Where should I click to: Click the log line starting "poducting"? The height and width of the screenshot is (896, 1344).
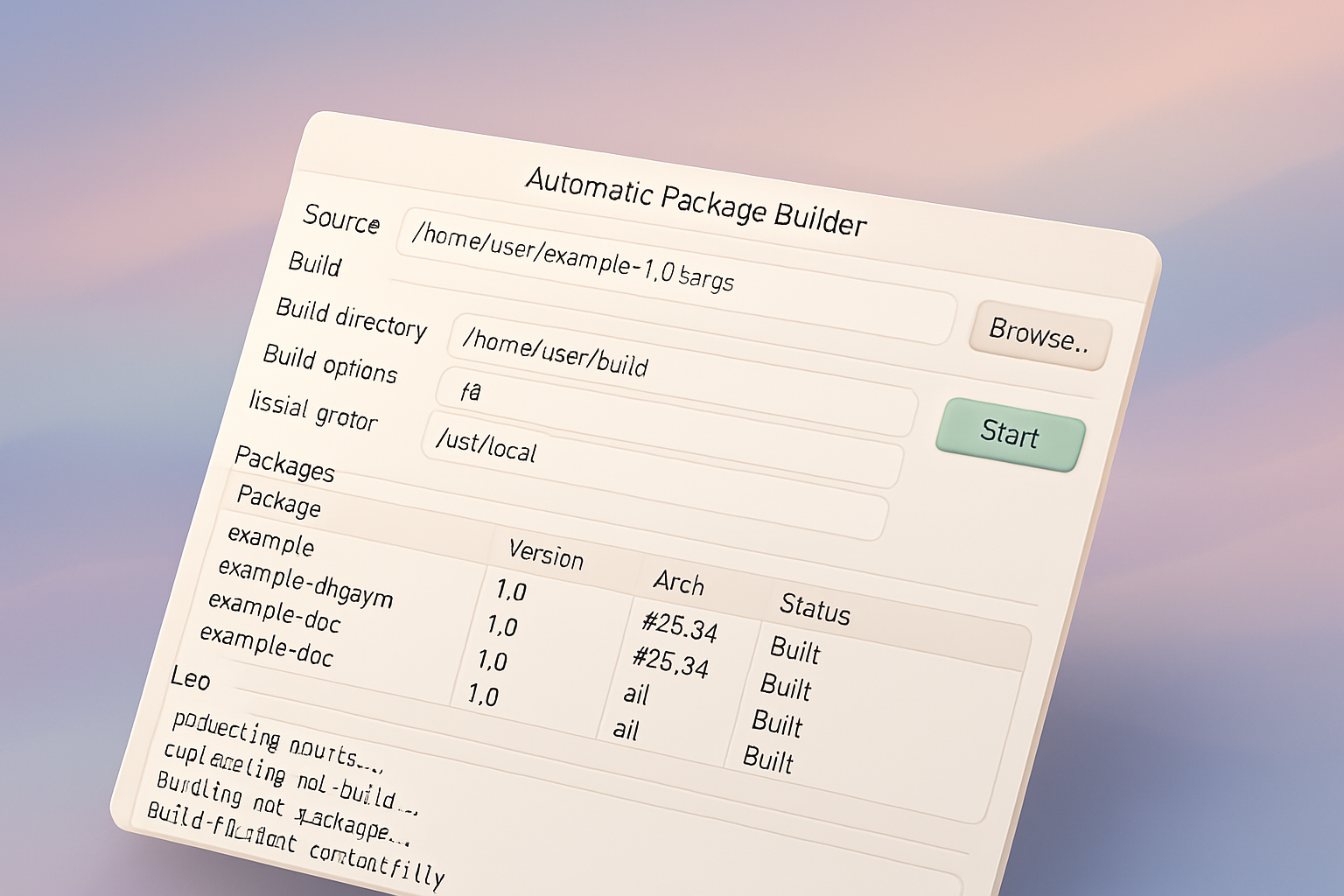tap(277, 742)
